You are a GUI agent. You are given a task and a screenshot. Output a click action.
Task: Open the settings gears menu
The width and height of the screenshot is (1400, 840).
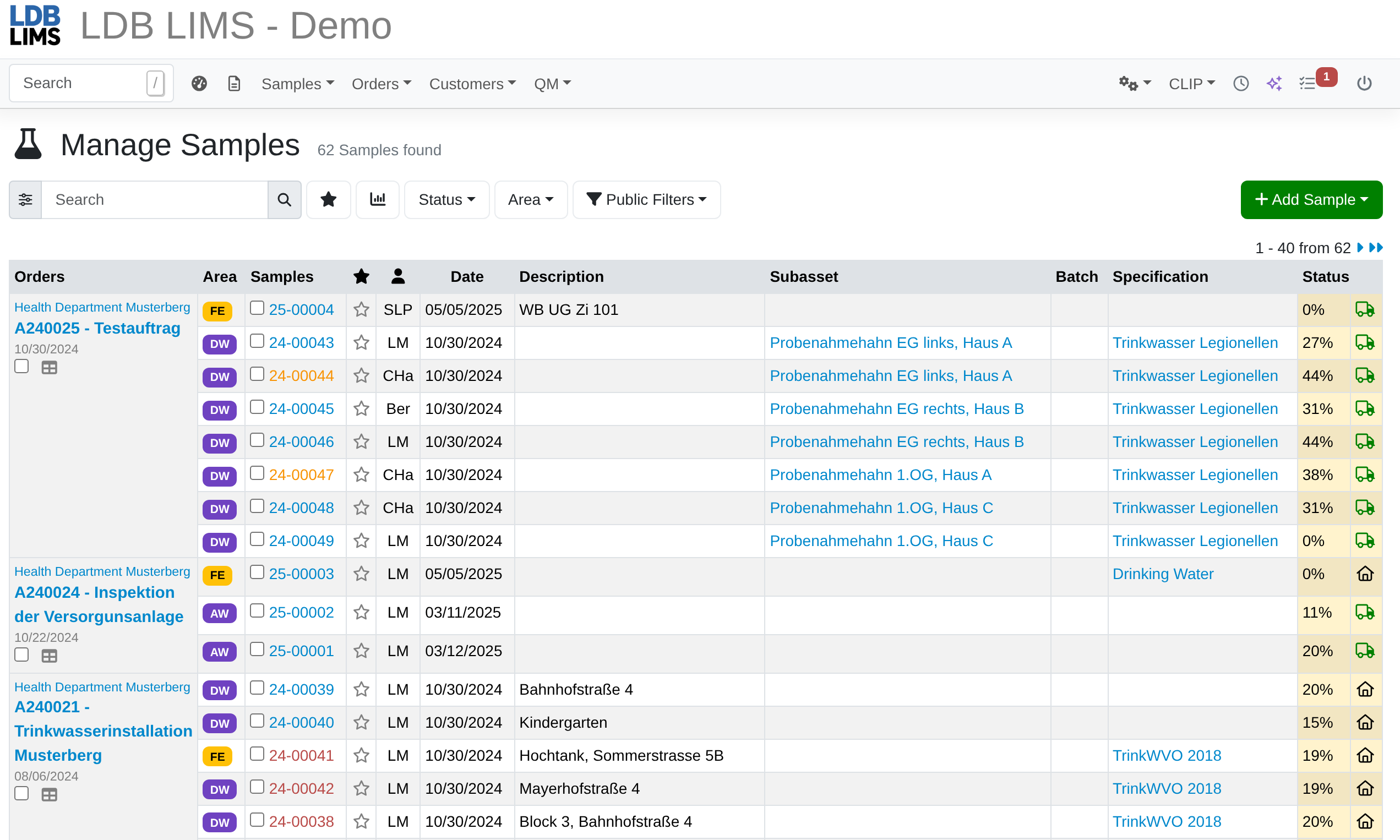click(1135, 84)
